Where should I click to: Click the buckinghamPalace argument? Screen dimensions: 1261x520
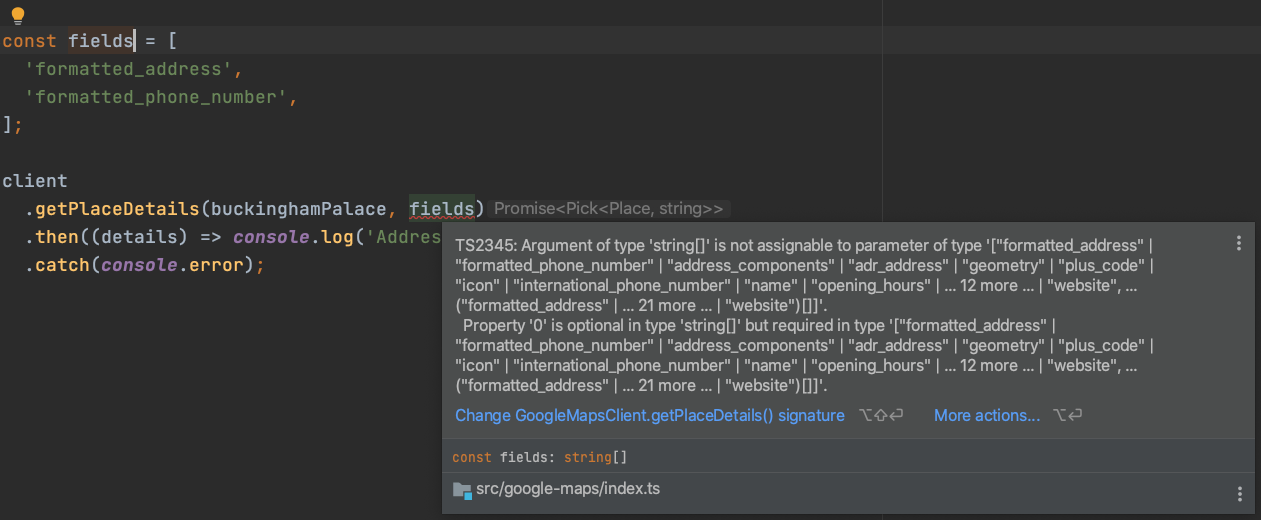[298, 209]
